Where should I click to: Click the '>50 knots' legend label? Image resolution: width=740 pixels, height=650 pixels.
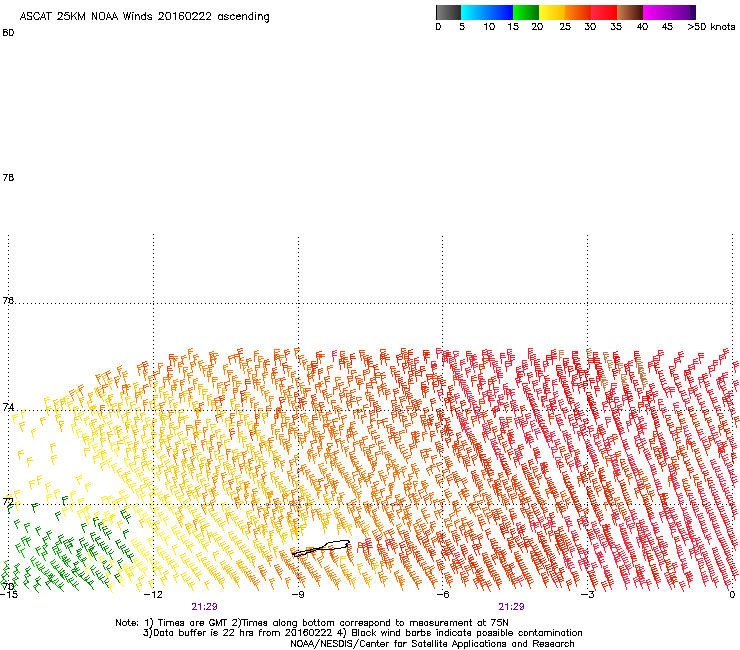711,27
